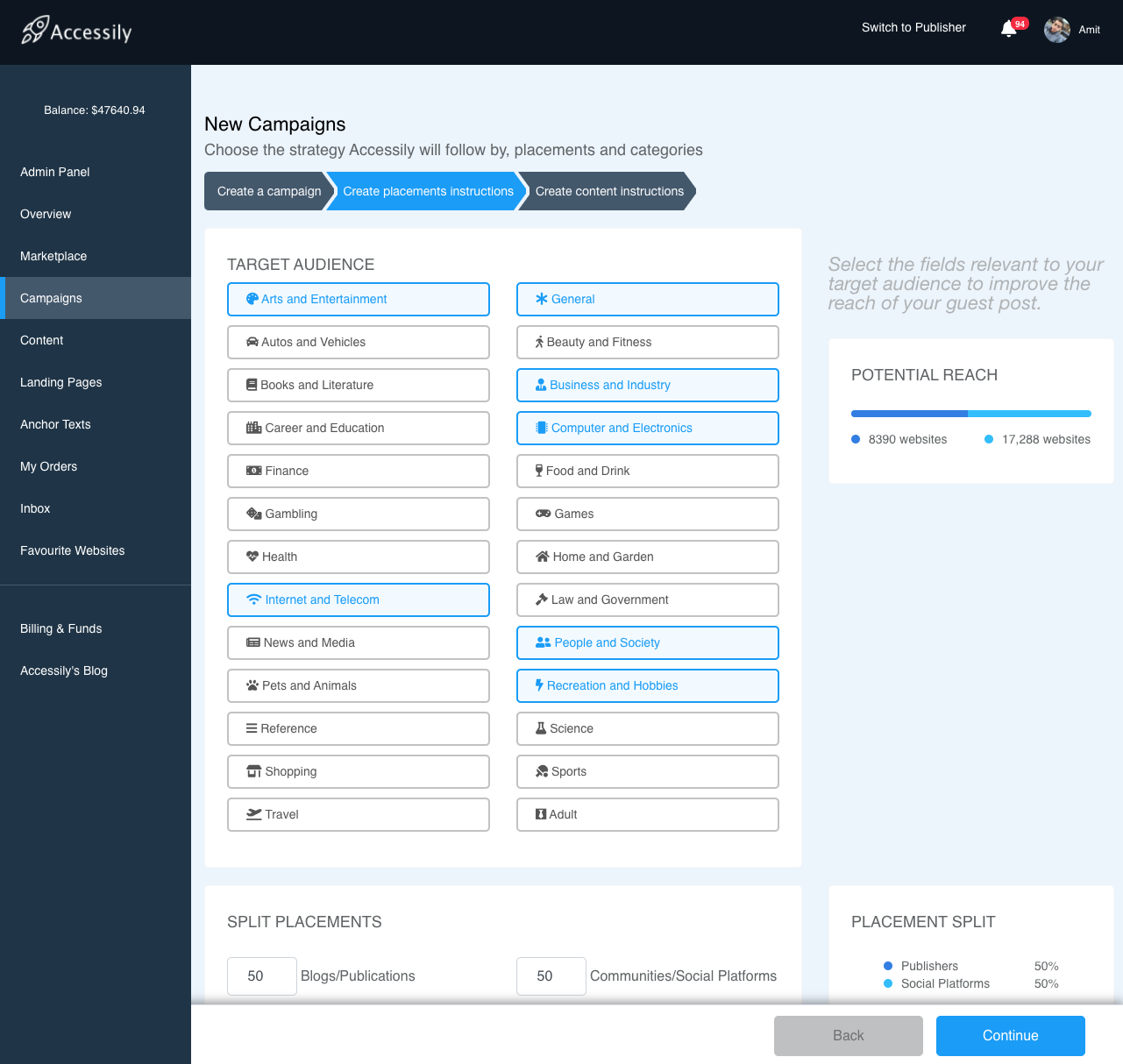Click the car icon for Autos and Vehicles
Viewport: 1123px width, 1064px height.
pyautogui.click(x=252, y=342)
